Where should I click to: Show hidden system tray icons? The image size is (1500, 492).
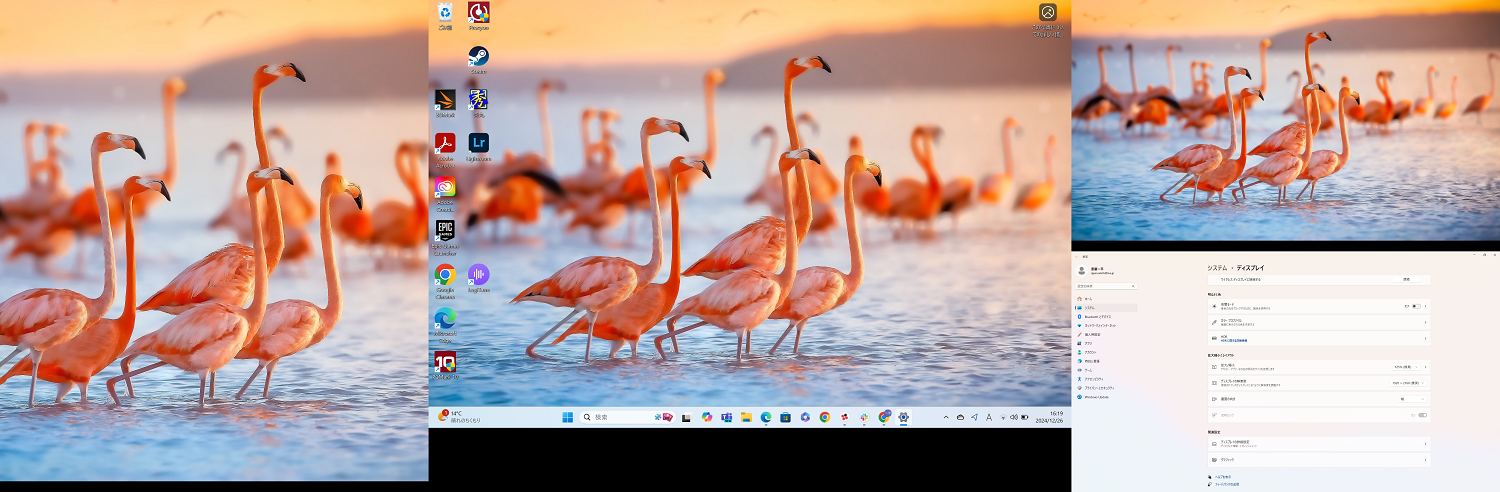click(946, 417)
